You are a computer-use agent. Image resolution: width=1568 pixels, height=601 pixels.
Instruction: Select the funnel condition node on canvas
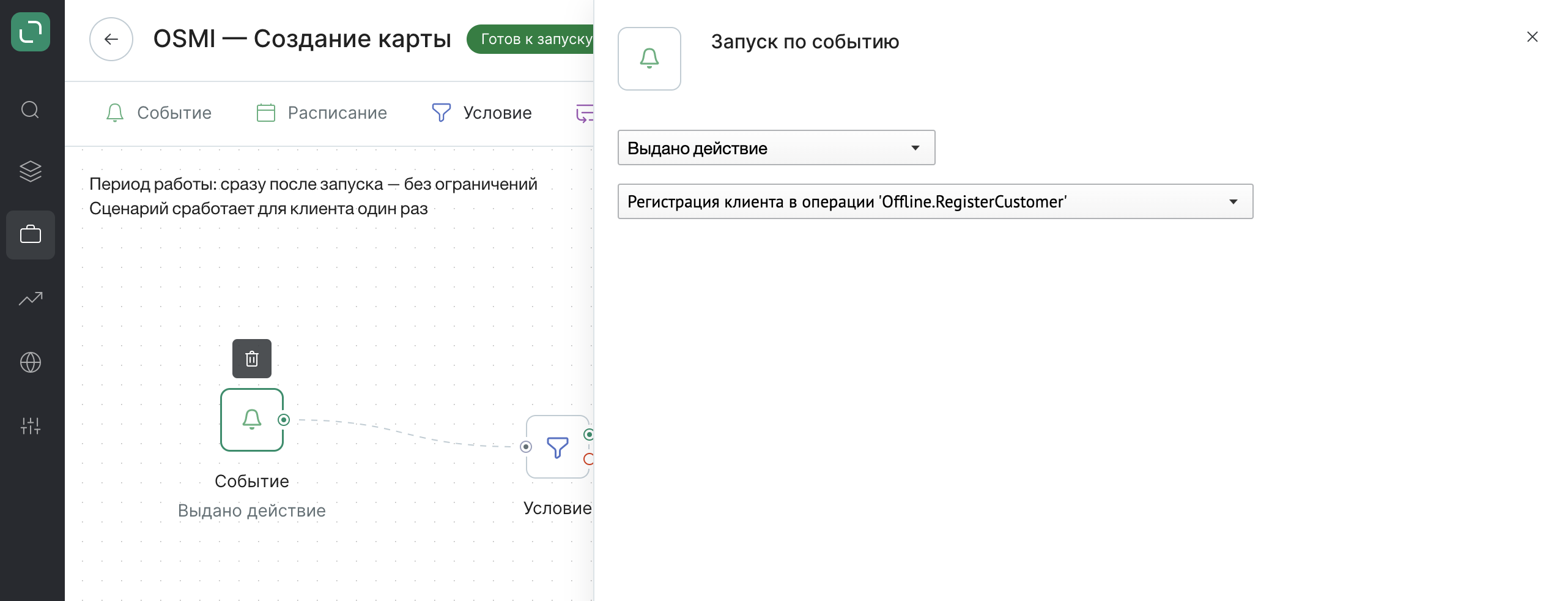coord(557,447)
